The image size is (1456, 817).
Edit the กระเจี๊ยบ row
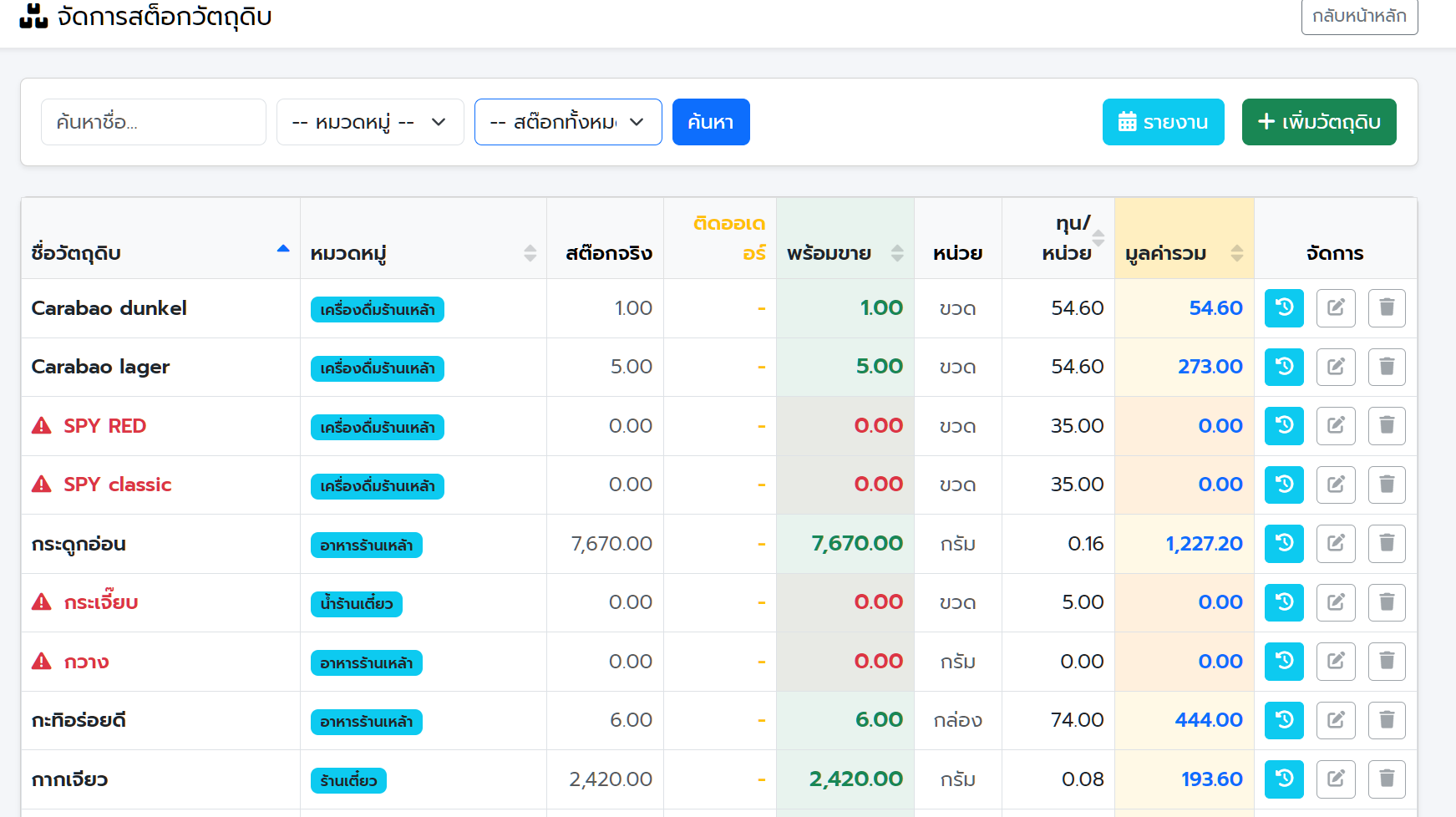point(1336,602)
